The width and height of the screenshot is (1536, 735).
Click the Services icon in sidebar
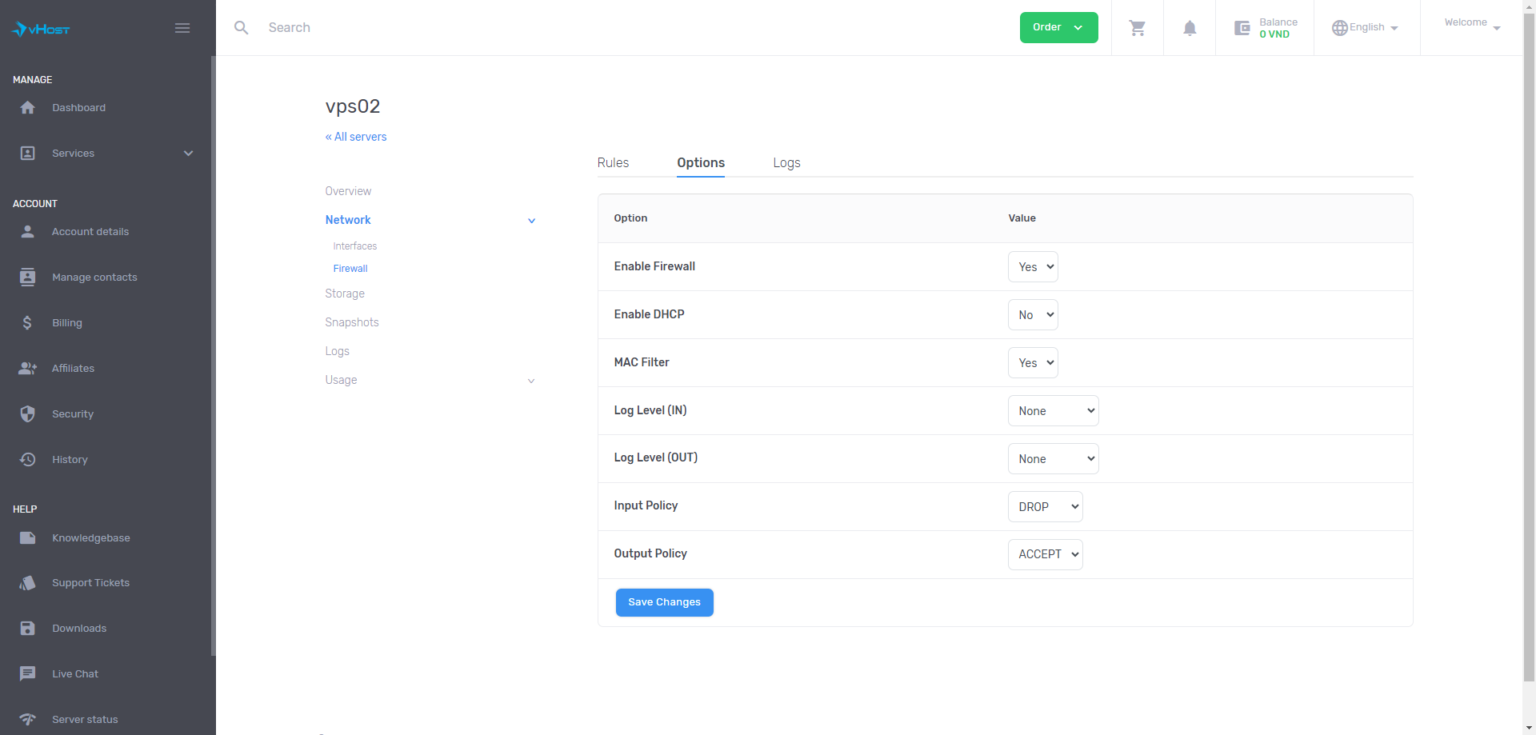28,153
